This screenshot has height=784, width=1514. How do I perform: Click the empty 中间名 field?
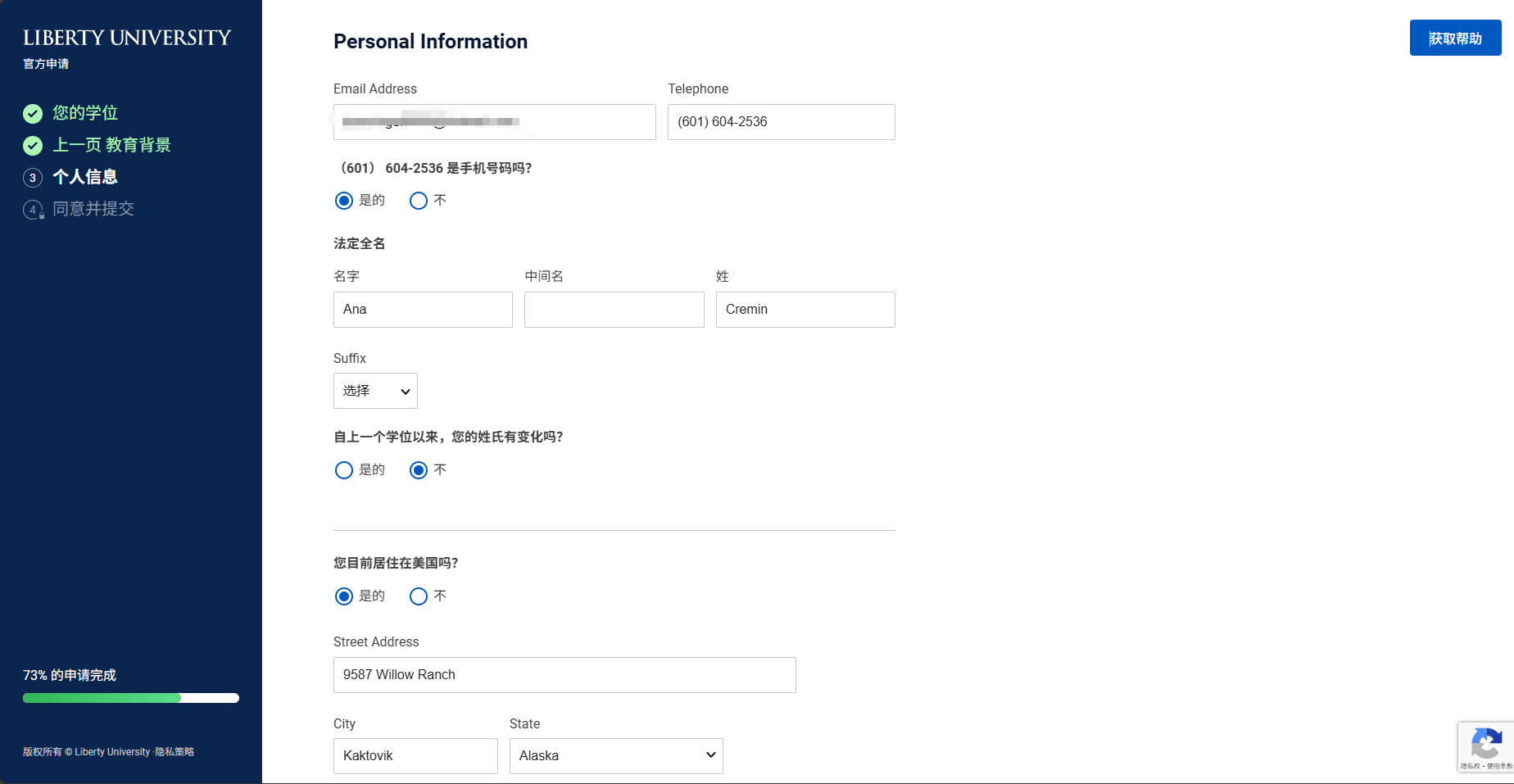coord(614,310)
